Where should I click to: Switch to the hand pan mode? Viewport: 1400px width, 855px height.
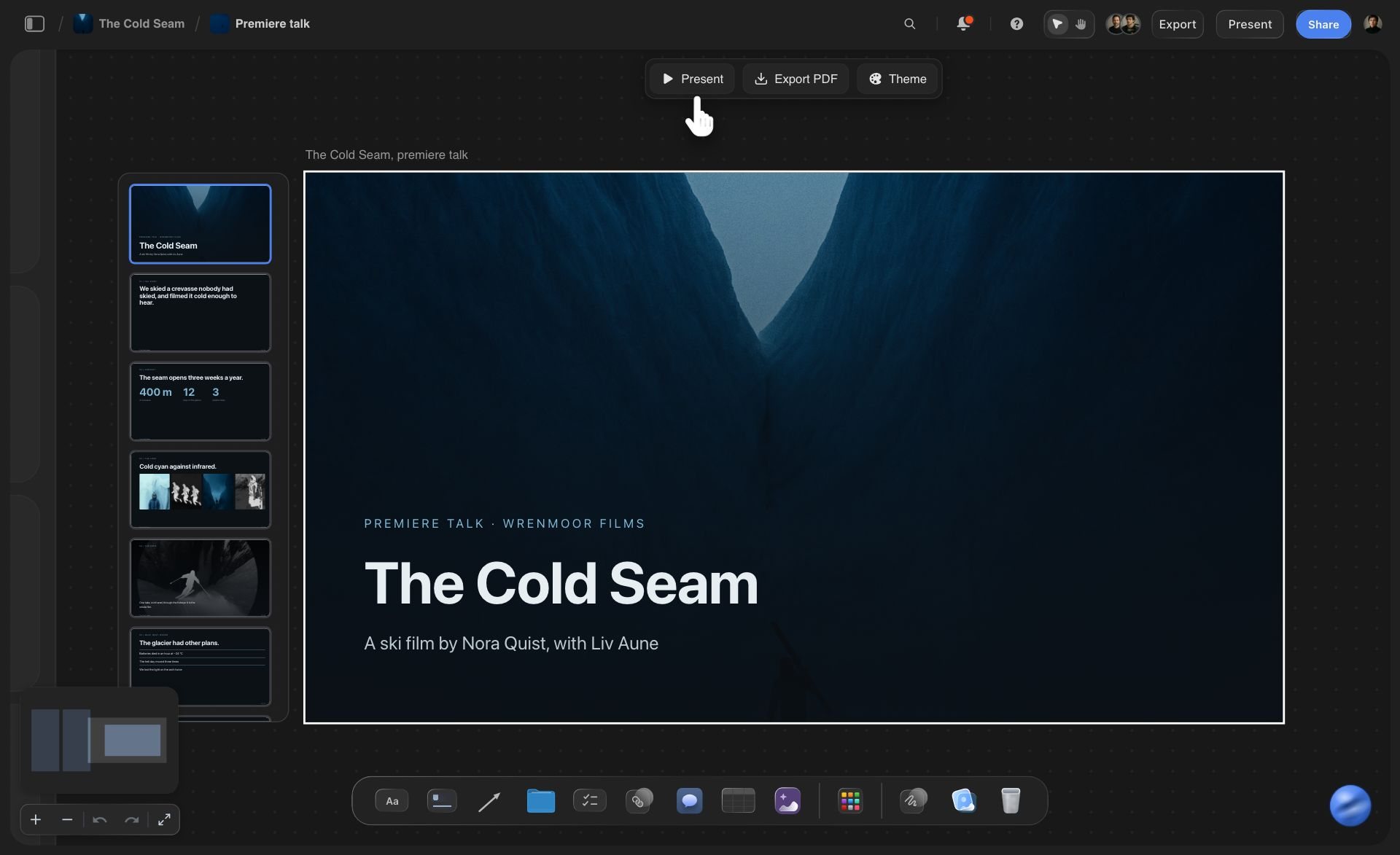[x=1081, y=24]
